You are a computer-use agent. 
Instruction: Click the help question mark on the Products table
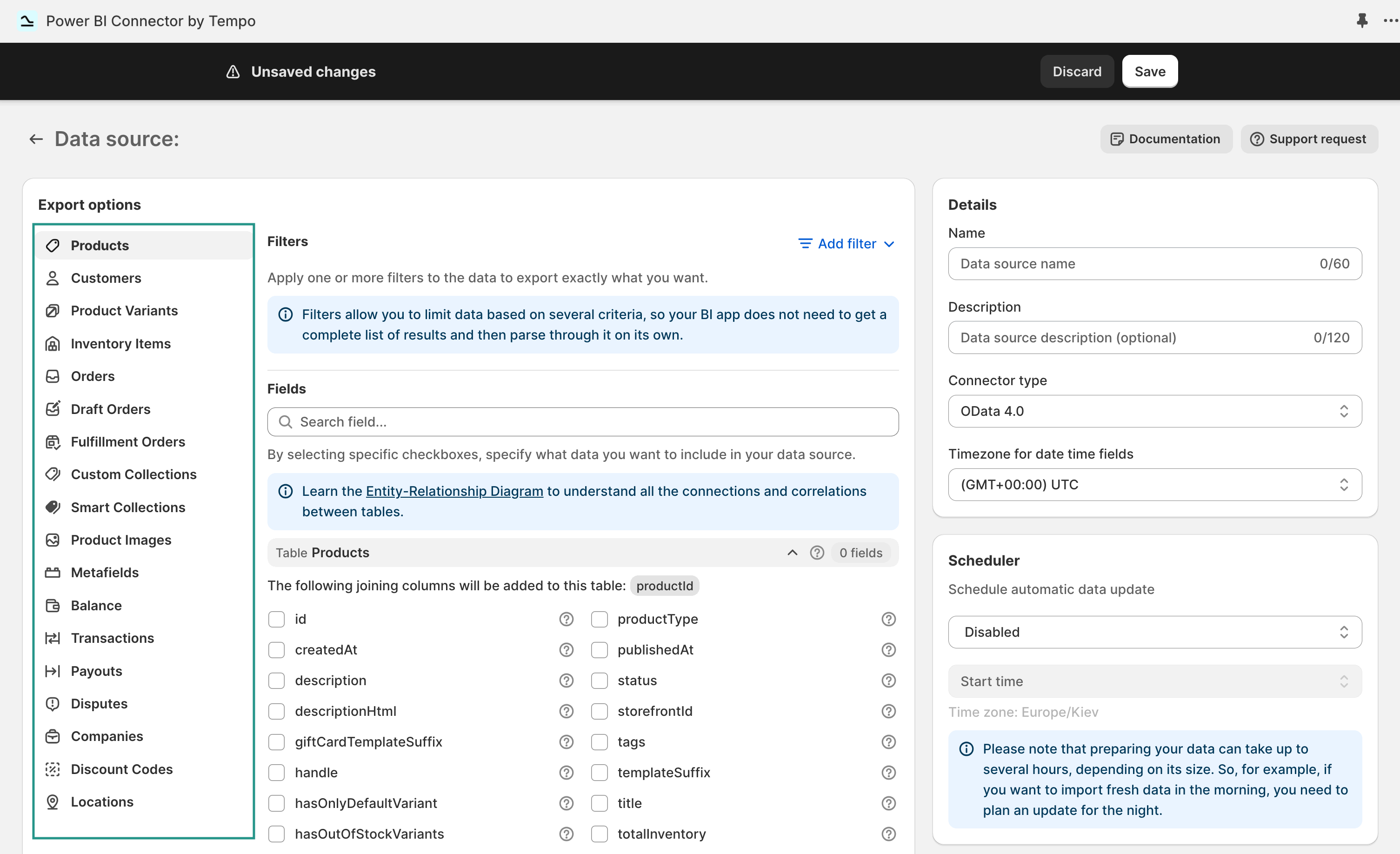coord(817,552)
